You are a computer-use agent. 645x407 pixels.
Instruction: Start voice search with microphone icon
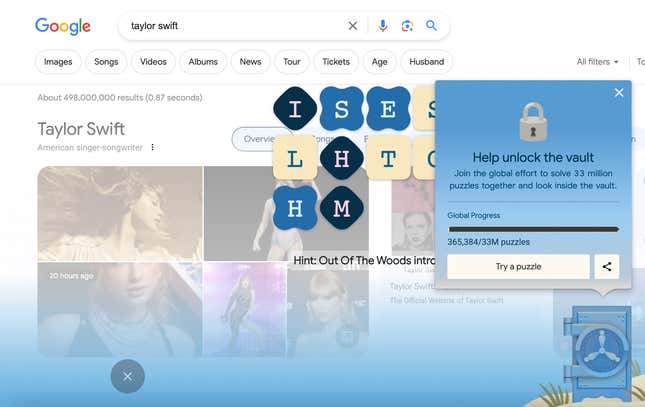point(383,26)
